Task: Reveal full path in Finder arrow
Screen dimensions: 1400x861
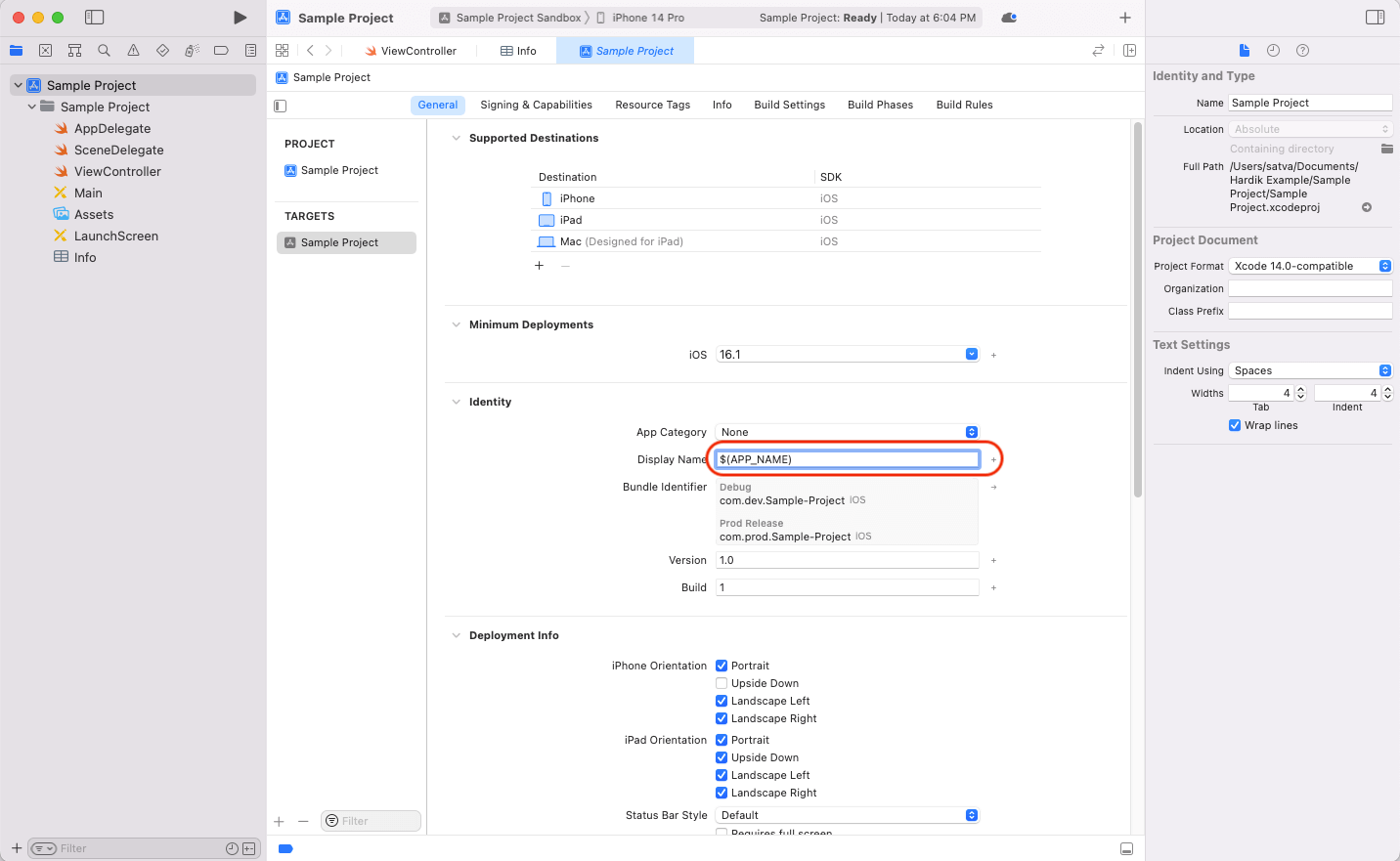Action: click(x=1367, y=207)
